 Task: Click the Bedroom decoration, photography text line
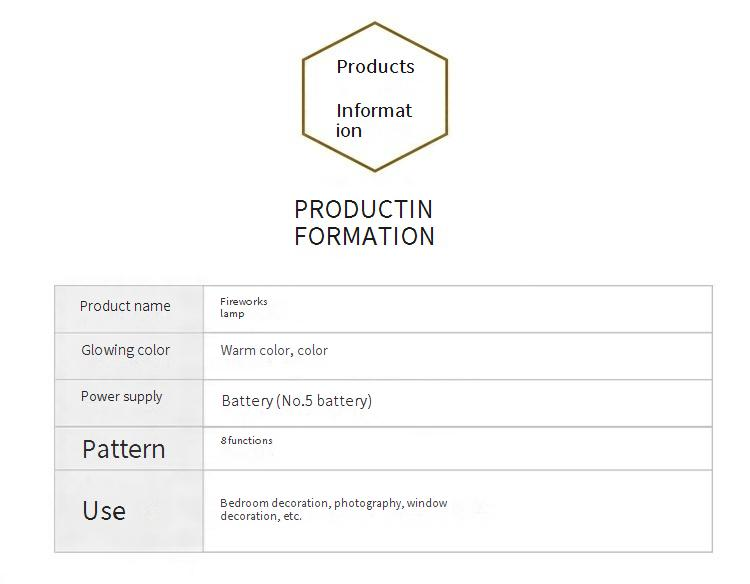point(334,503)
